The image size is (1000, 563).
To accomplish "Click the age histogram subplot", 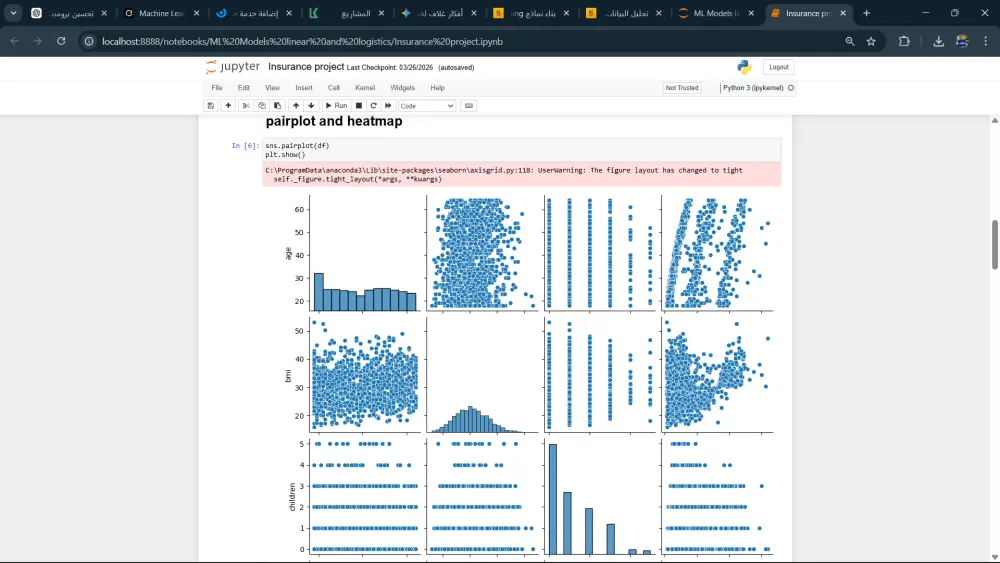I will pos(365,254).
